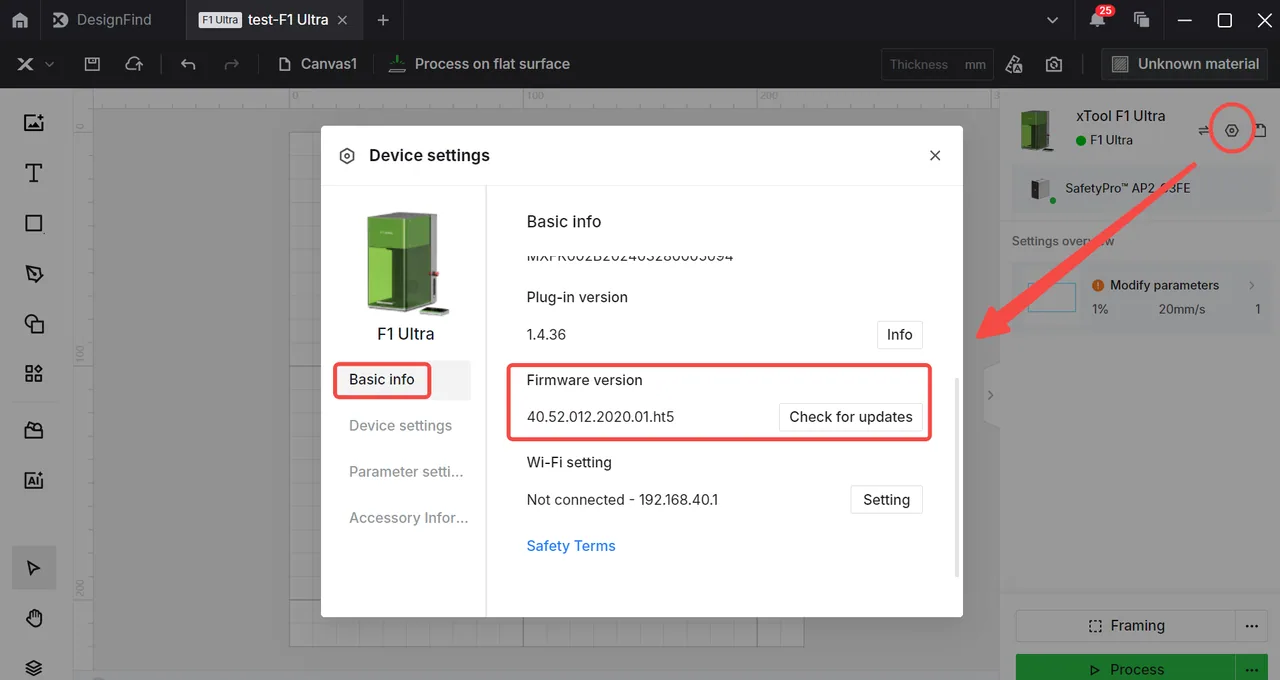Open Device settings section in sidebar

[400, 426]
